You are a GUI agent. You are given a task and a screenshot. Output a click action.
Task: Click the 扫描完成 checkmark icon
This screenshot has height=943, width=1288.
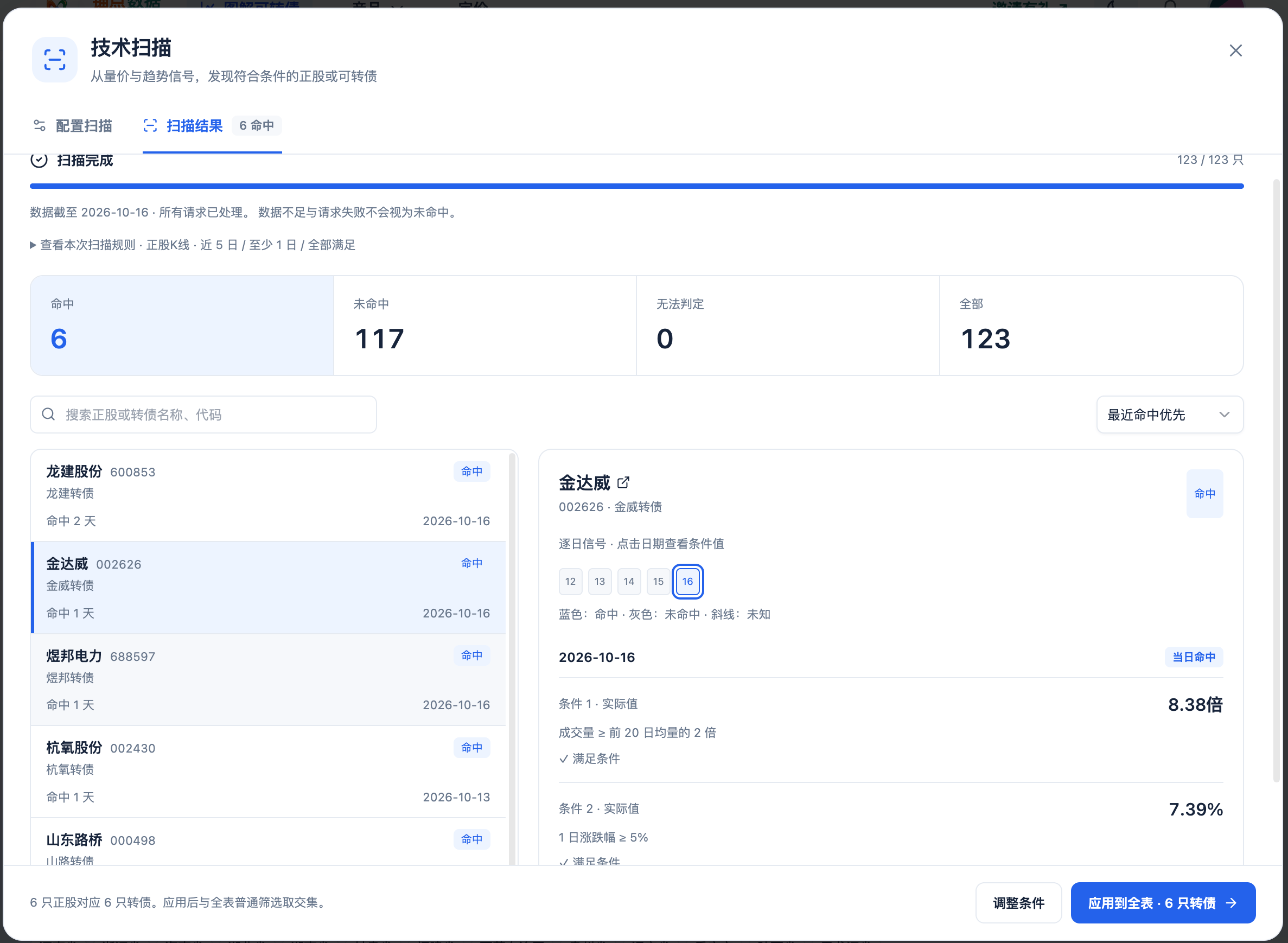[x=39, y=160]
